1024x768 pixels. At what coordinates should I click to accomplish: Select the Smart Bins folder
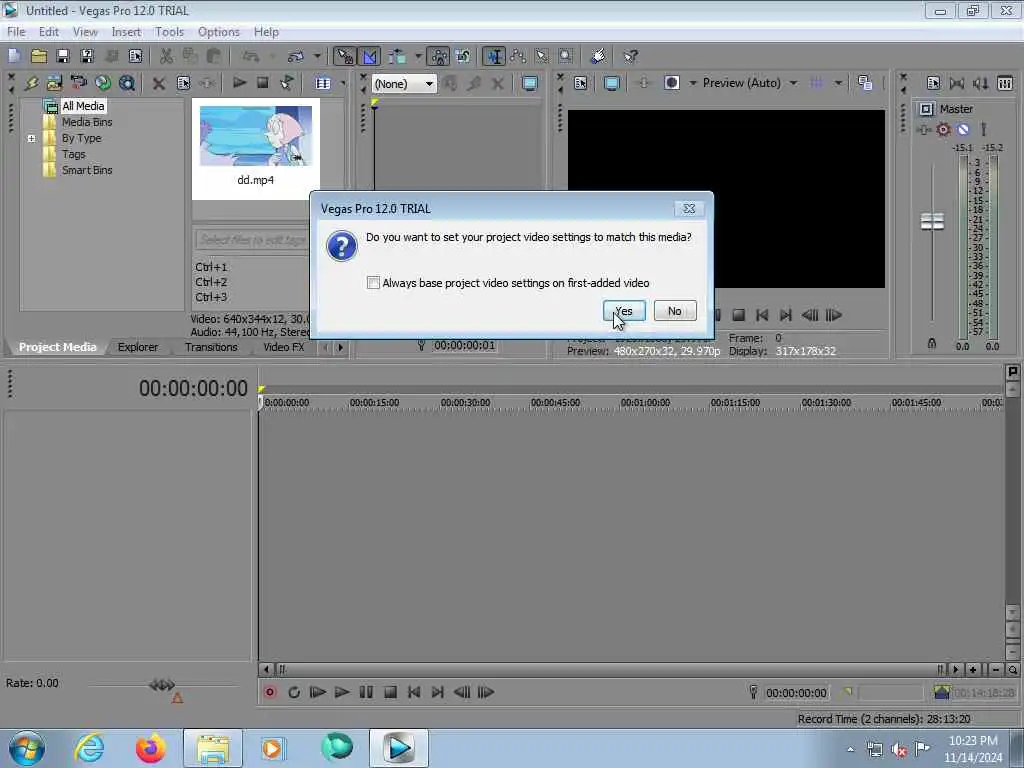point(87,170)
